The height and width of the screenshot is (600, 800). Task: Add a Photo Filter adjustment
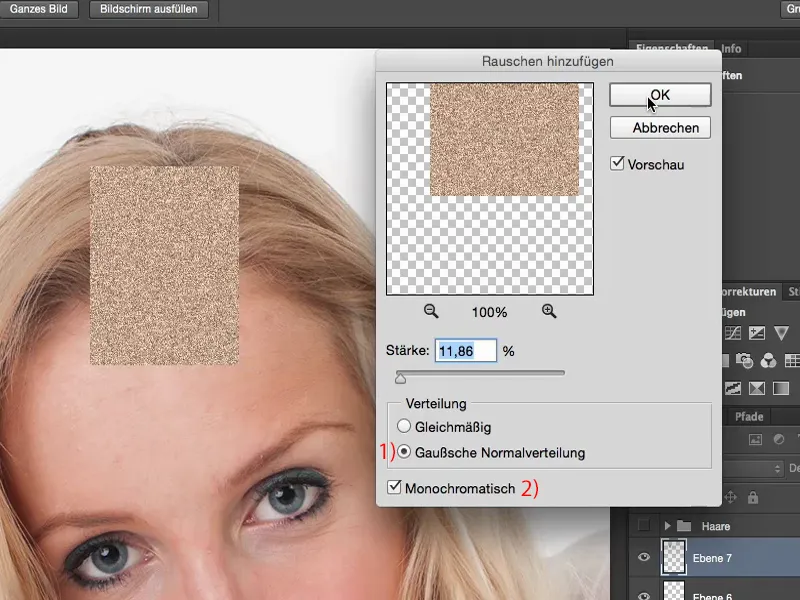coord(744,361)
